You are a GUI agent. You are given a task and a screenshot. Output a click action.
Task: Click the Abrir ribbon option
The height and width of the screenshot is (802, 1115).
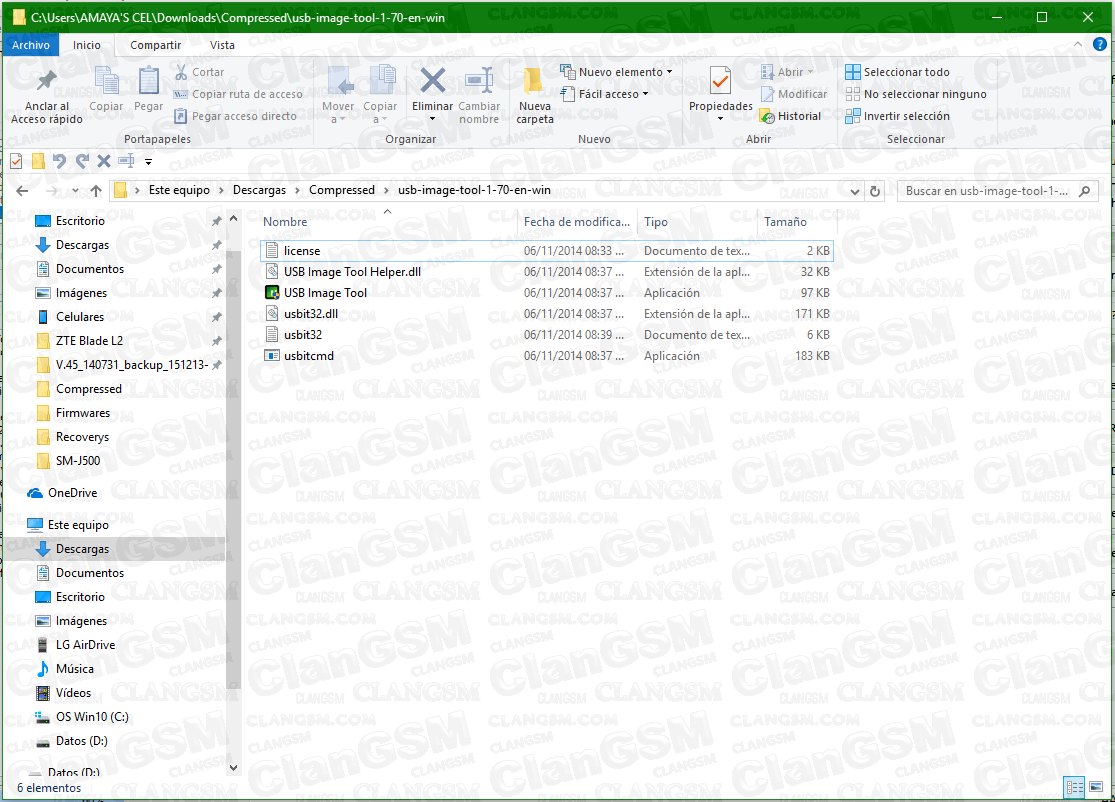[x=786, y=72]
